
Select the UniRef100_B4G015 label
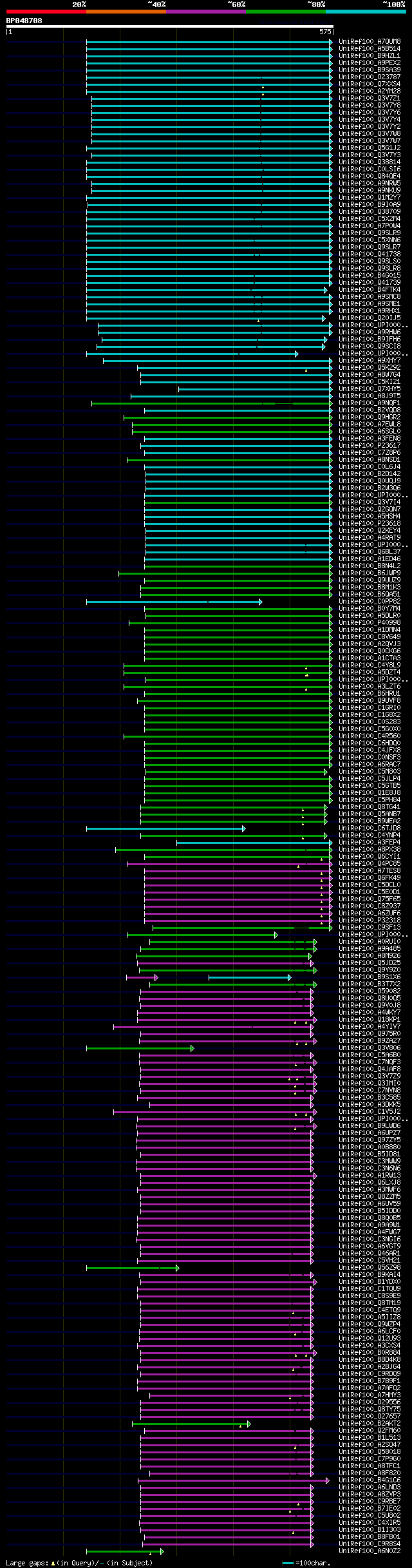(x=370, y=276)
